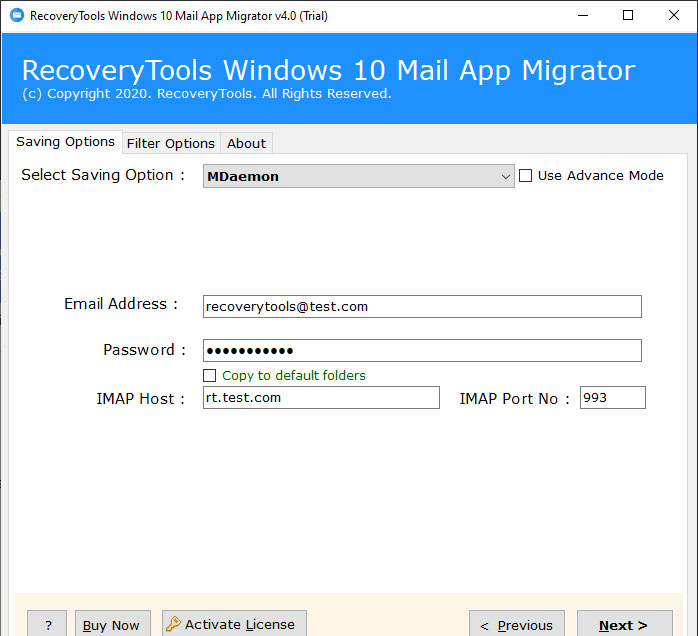This screenshot has width=698, height=636.
Task: Click into the Password field
Action: (x=422, y=350)
